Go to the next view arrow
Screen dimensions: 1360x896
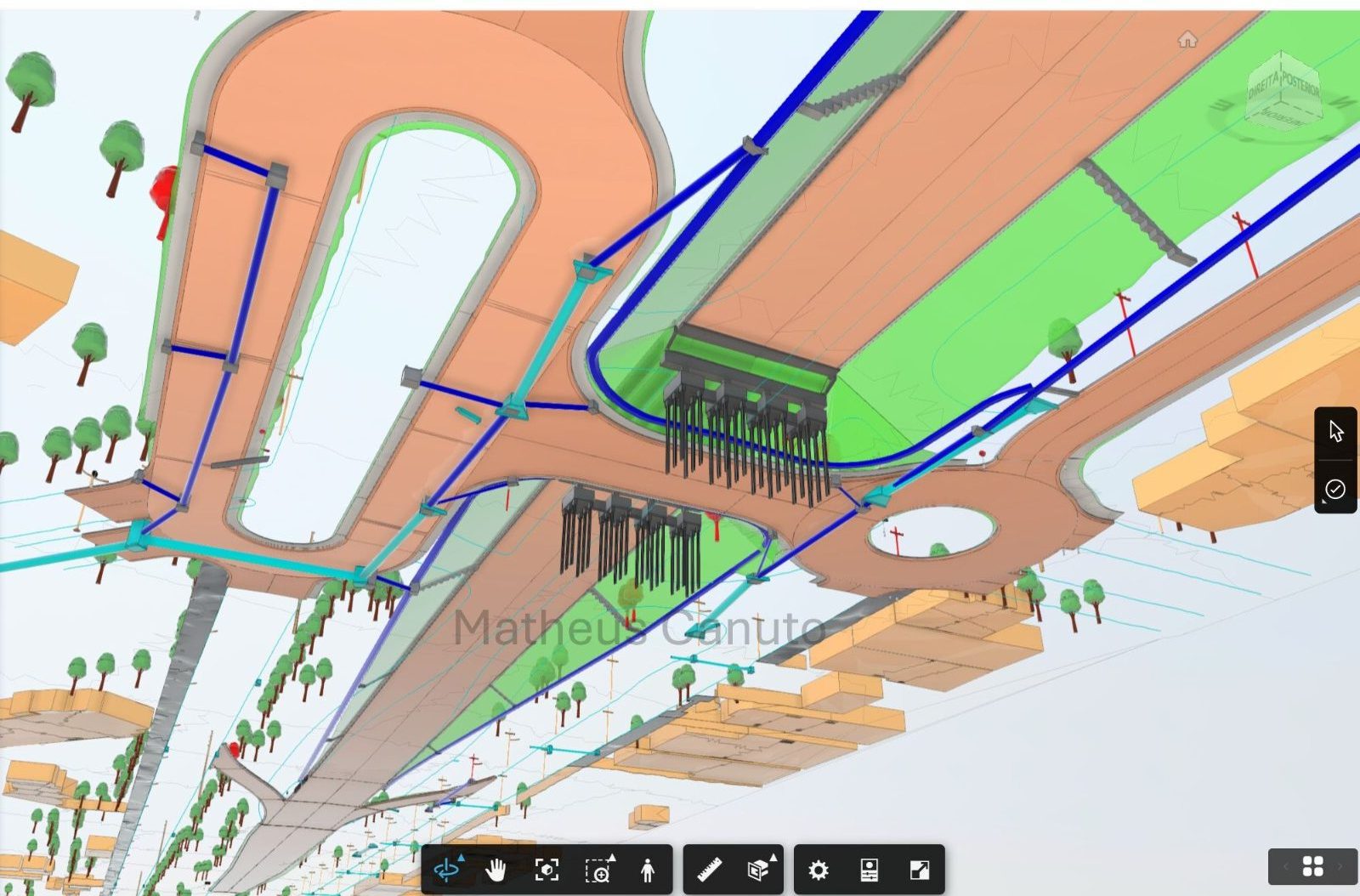(x=1340, y=866)
